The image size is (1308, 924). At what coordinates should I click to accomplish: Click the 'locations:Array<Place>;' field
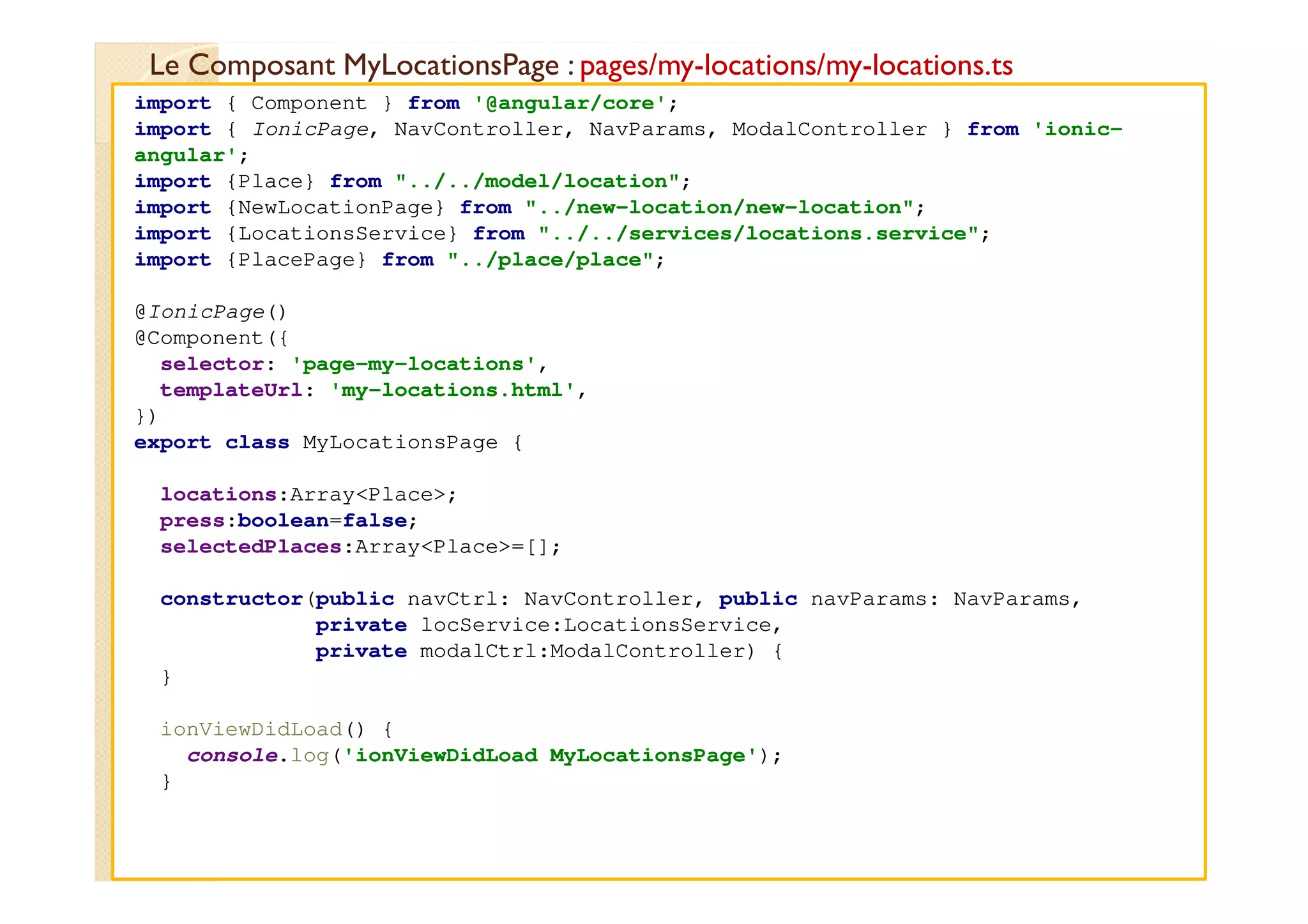308,495
